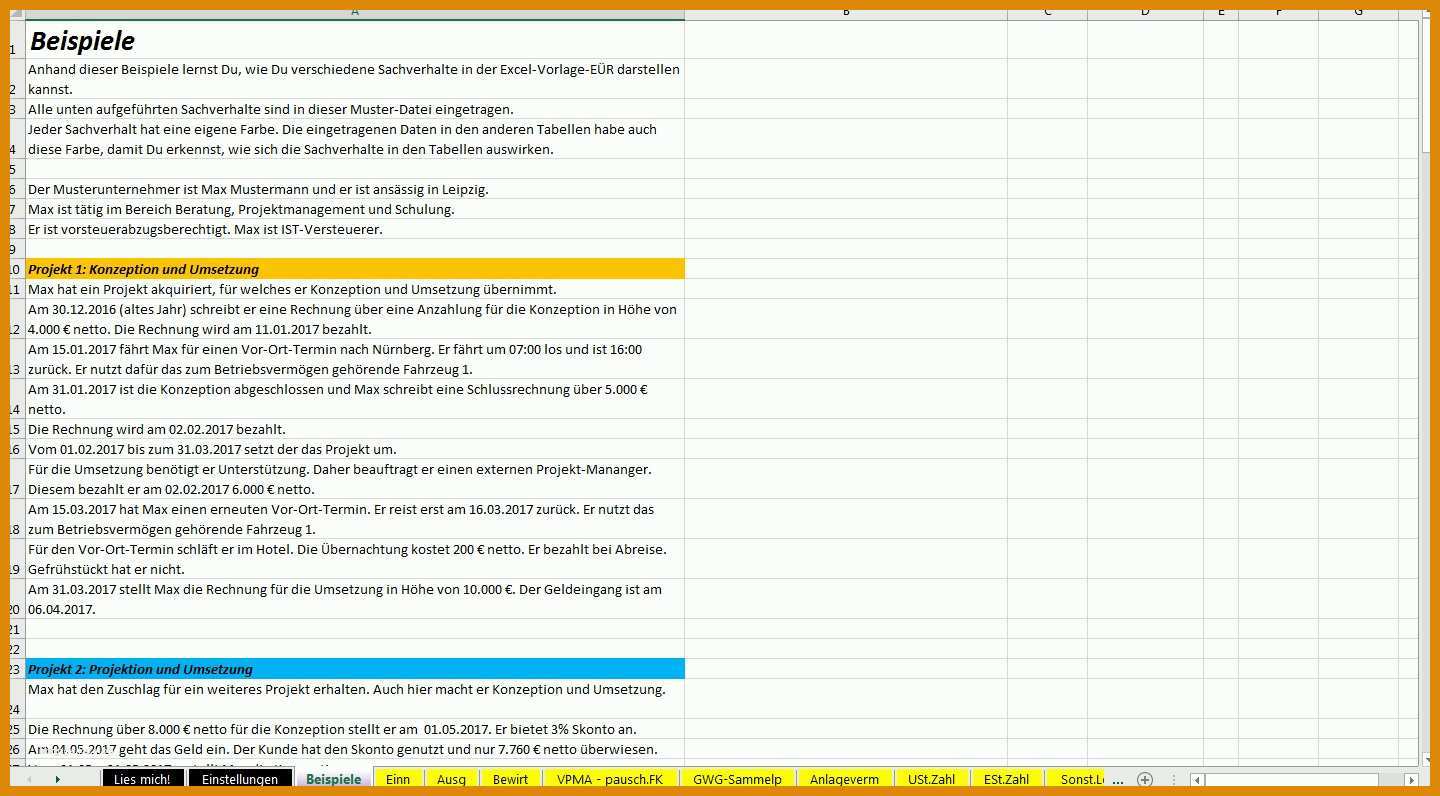Select cell 'Anhand dieser Beispiele lernst Du'

(x=355, y=79)
